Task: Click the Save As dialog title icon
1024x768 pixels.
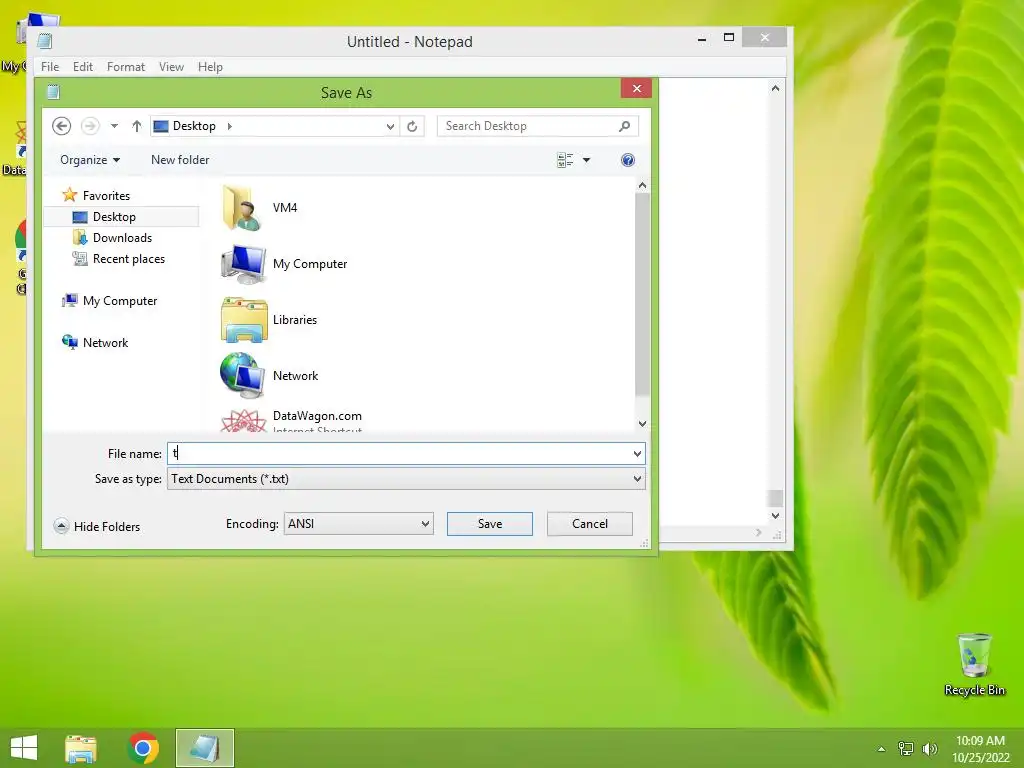Action: [x=54, y=92]
